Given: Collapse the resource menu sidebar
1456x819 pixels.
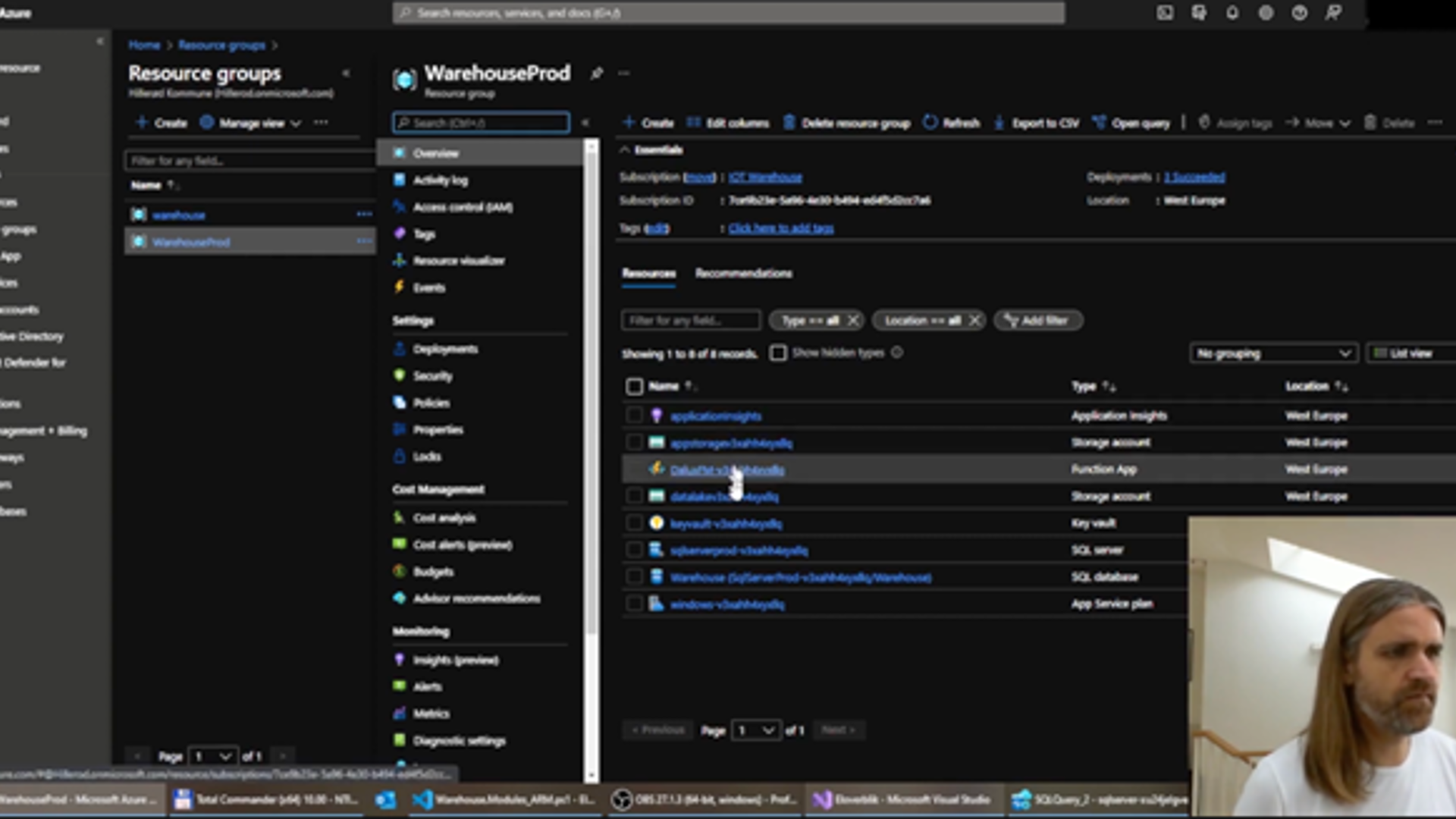Looking at the screenshot, I should coord(585,122).
